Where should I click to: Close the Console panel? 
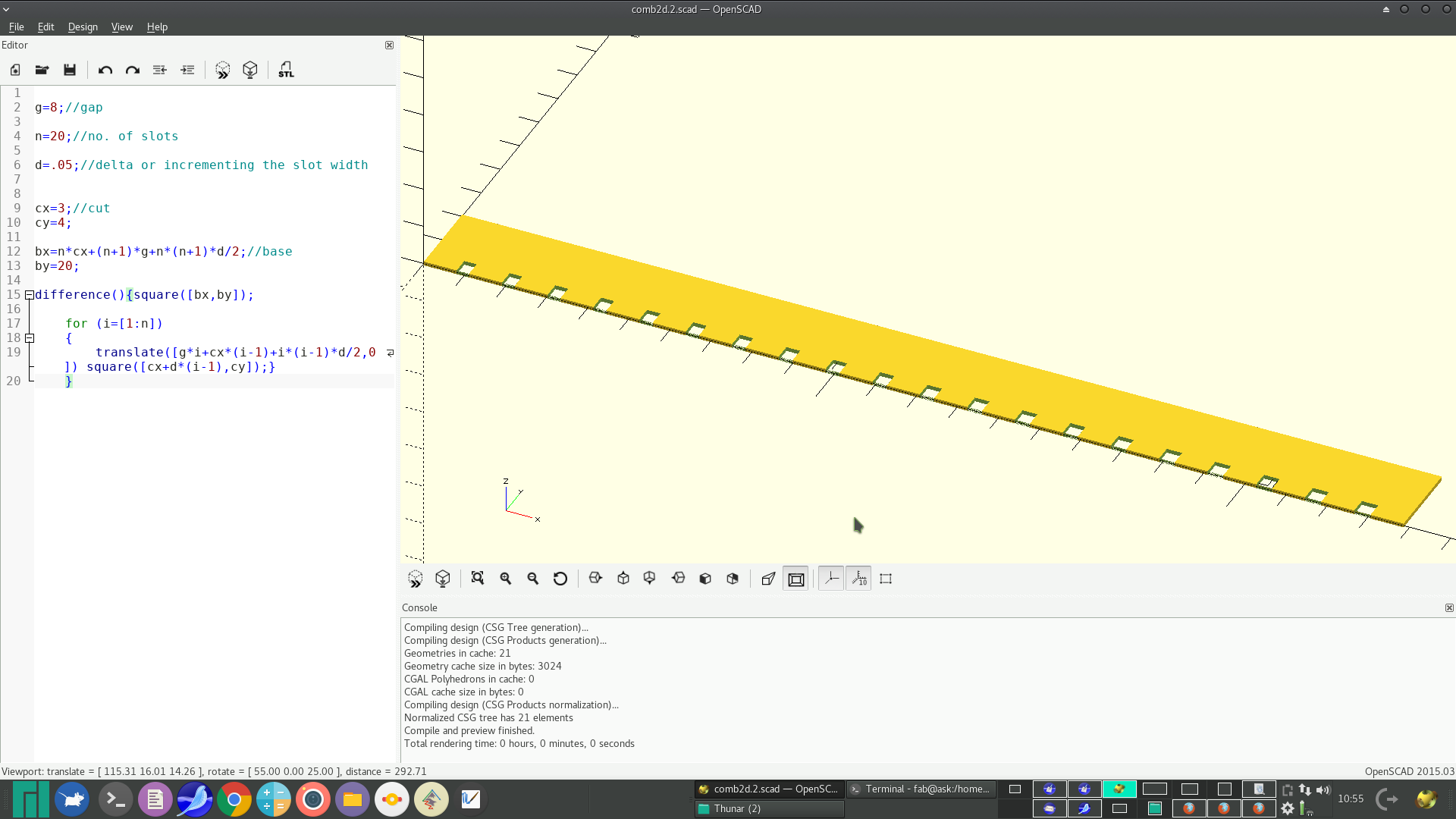coord(1449,607)
